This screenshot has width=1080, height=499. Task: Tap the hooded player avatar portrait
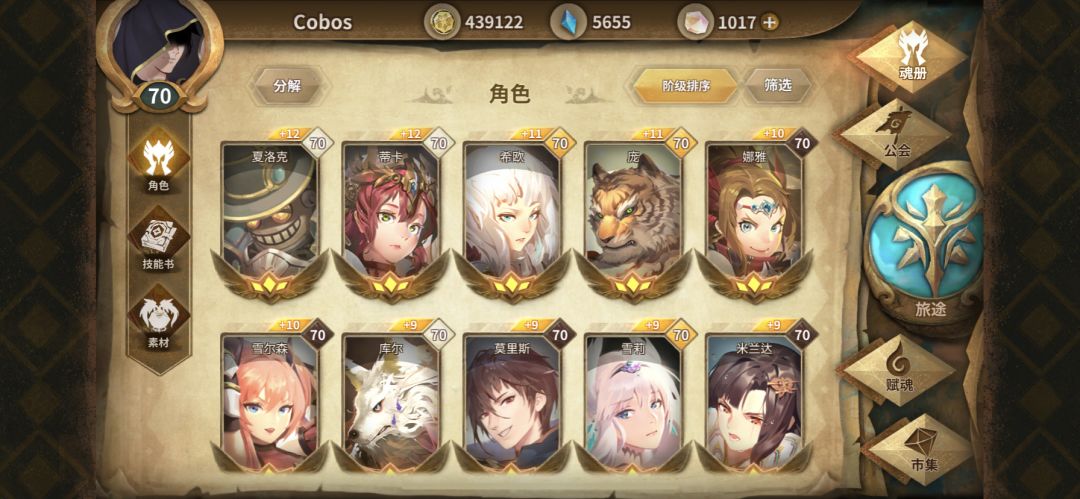point(160,43)
